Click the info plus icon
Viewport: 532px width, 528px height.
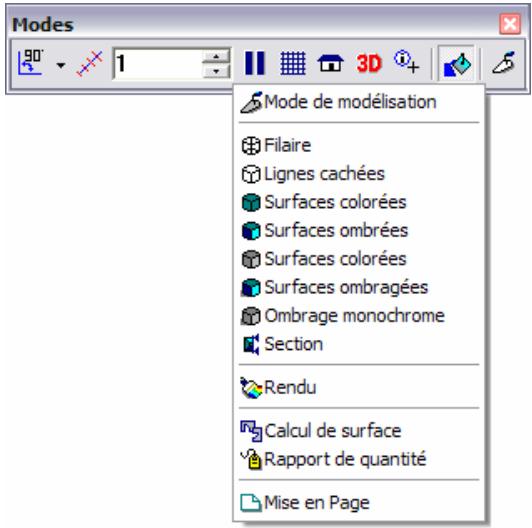click(x=406, y=62)
